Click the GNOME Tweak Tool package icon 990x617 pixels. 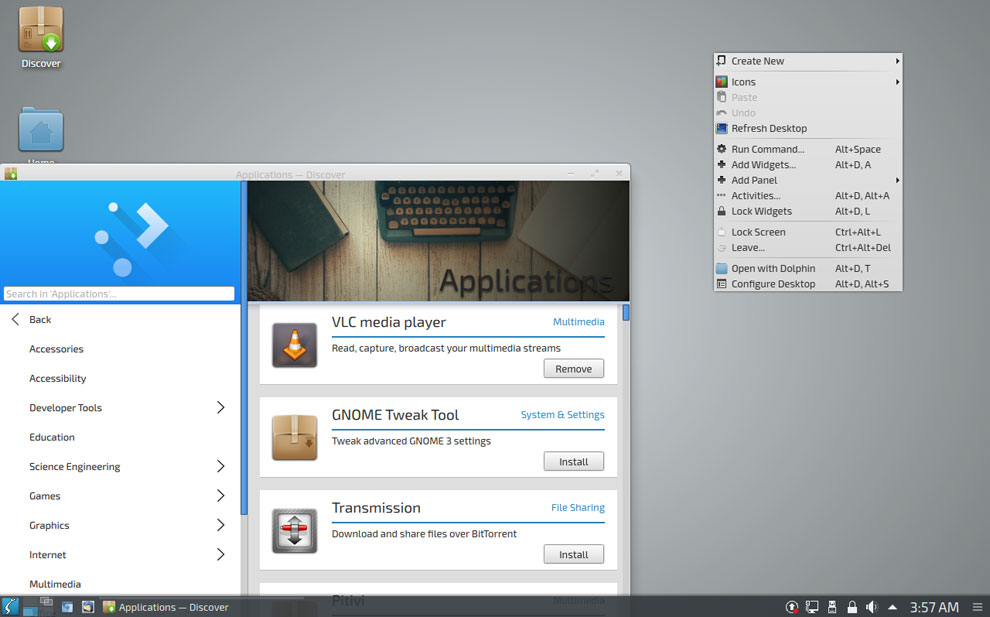point(295,437)
